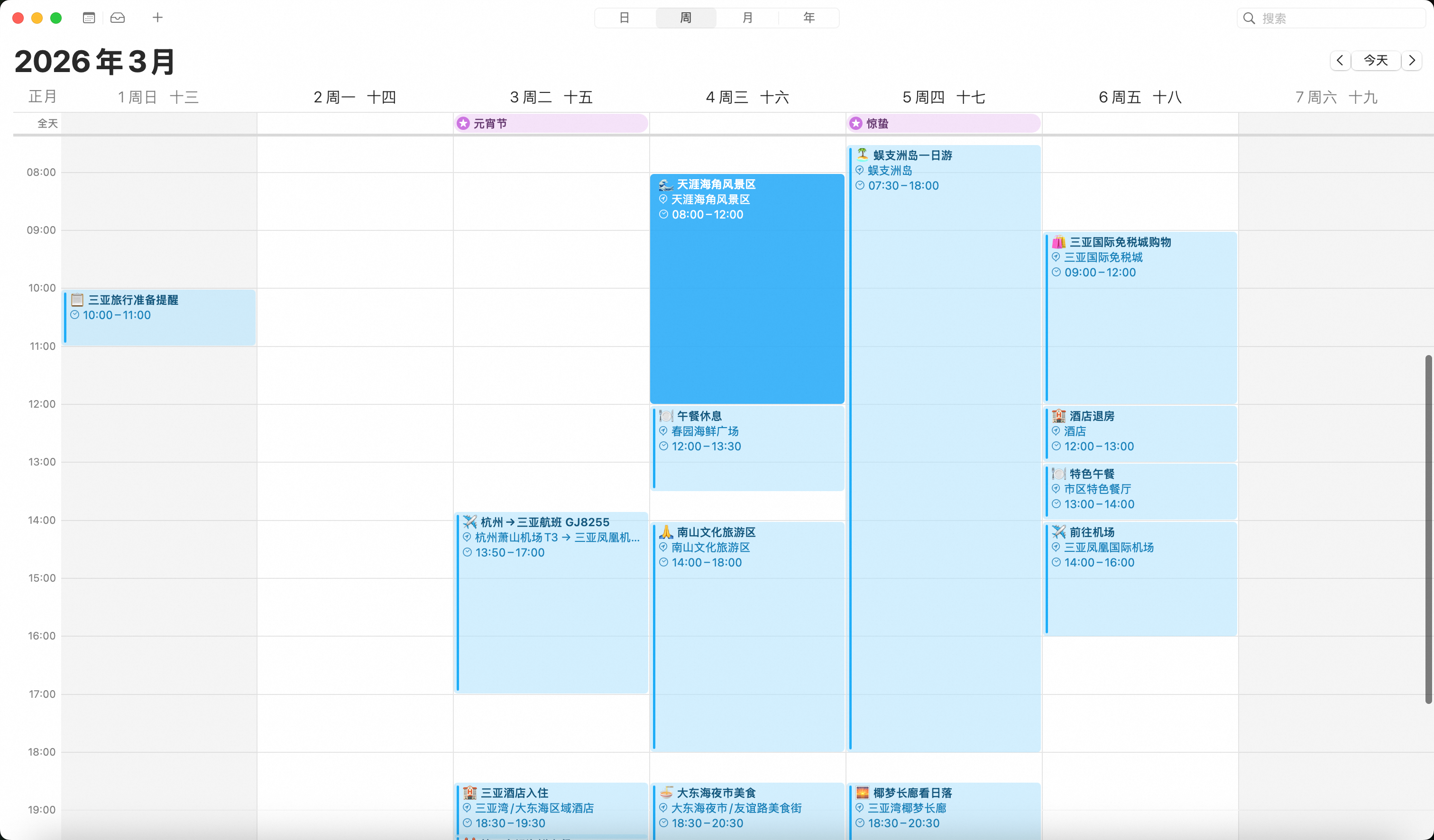Click the 惊蛰 holiday star icon
The width and height of the screenshot is (1434, 840).
point(856,123)
